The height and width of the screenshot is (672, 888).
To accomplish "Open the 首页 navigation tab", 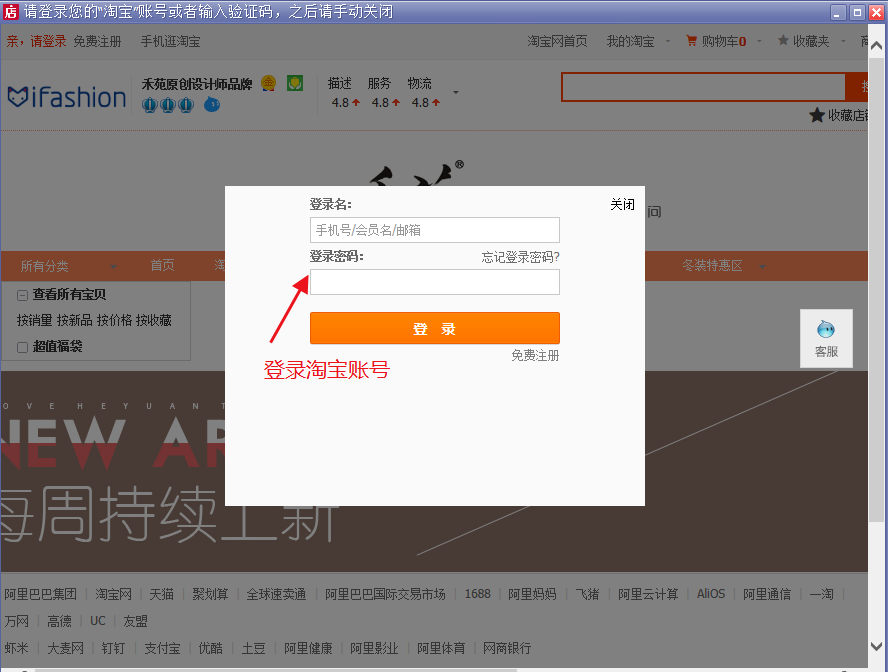I will click(x=162, y=266).
